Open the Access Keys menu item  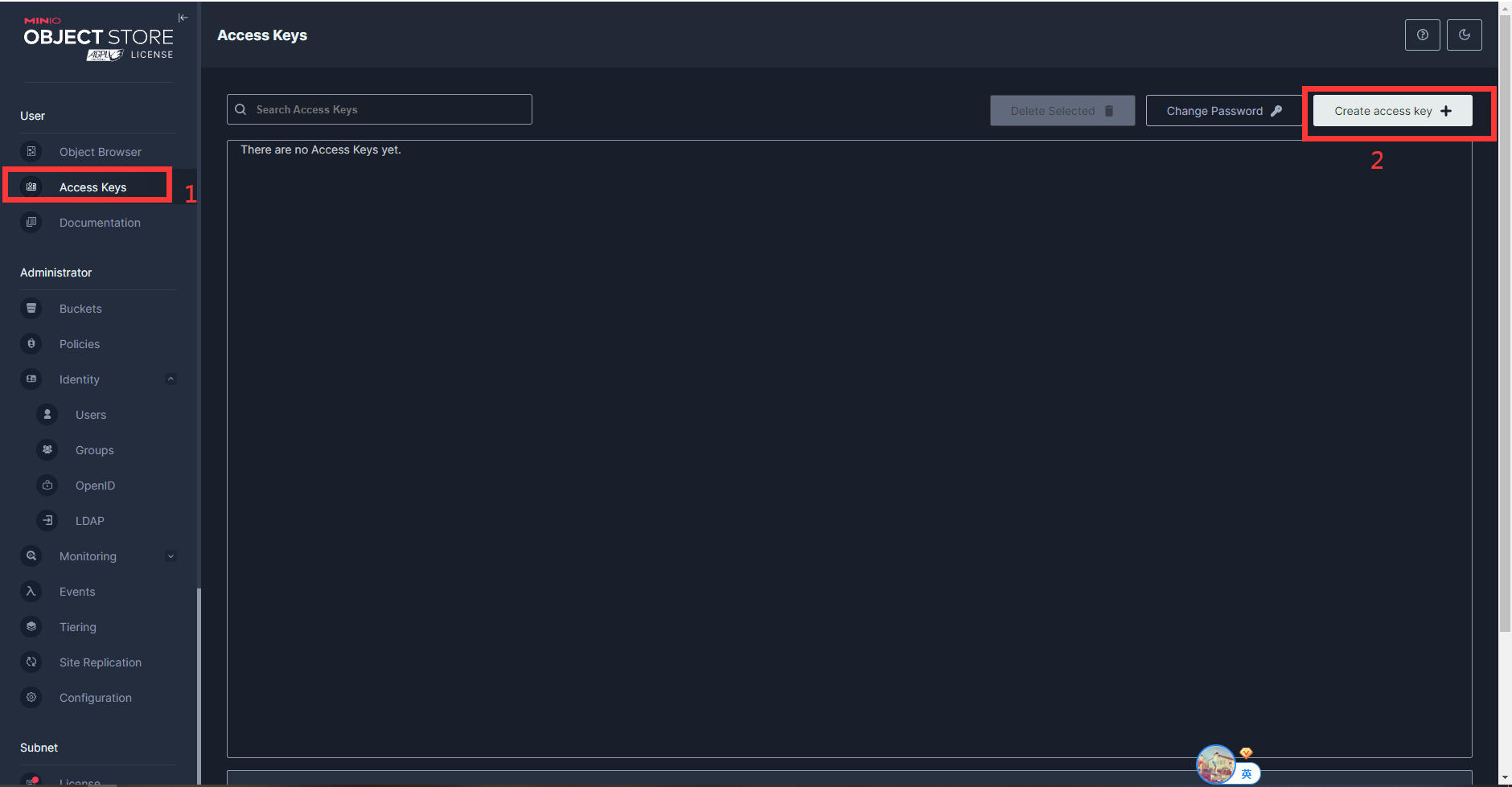(x=92, y=187)
